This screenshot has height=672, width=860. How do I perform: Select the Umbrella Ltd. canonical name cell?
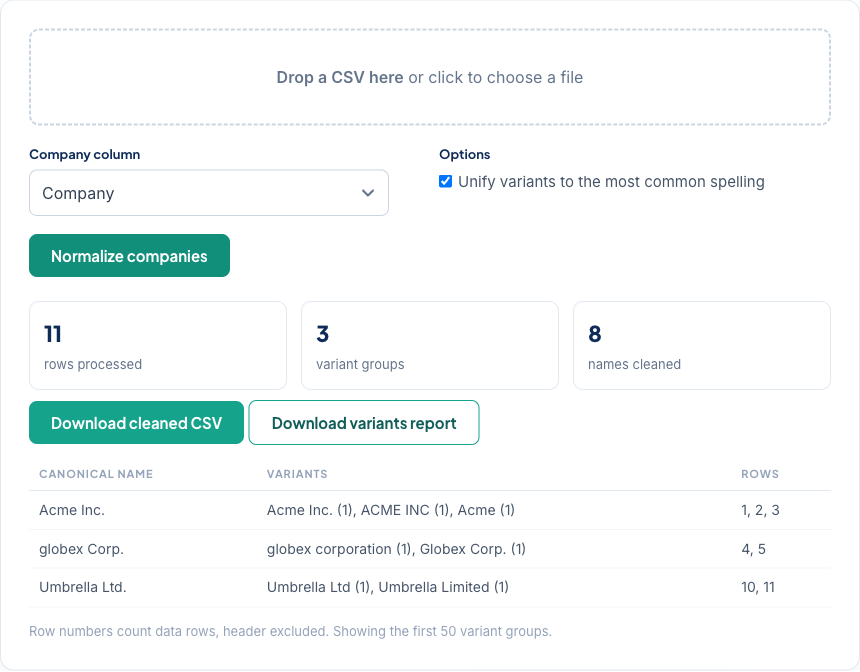coord(83,587)
